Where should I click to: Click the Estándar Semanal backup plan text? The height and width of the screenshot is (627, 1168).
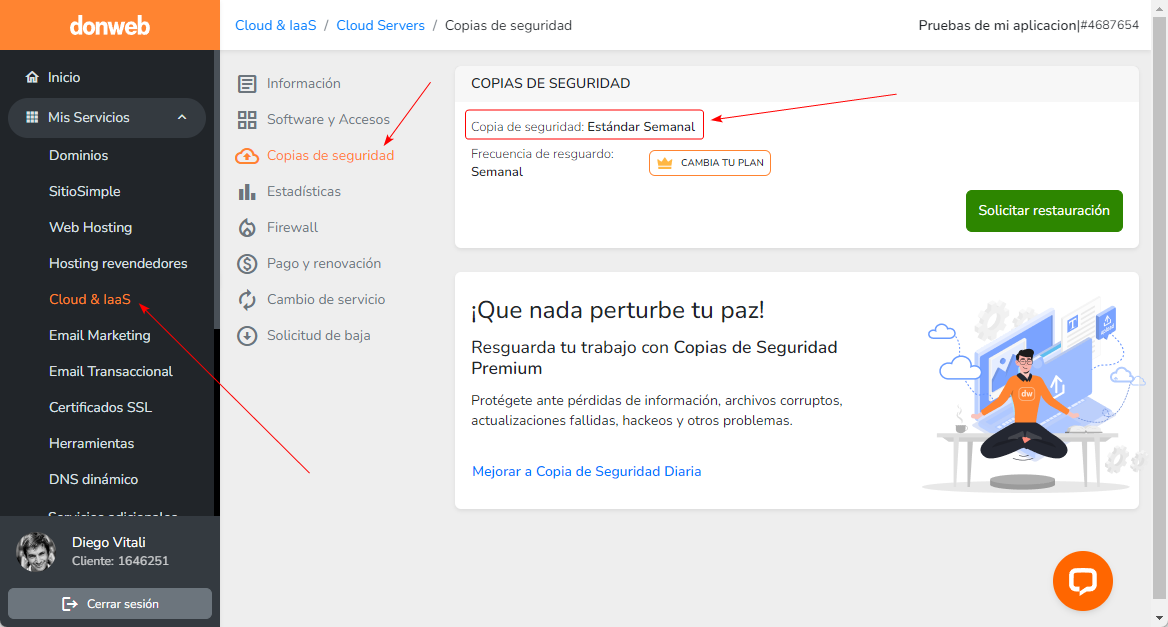click(641, 127)
